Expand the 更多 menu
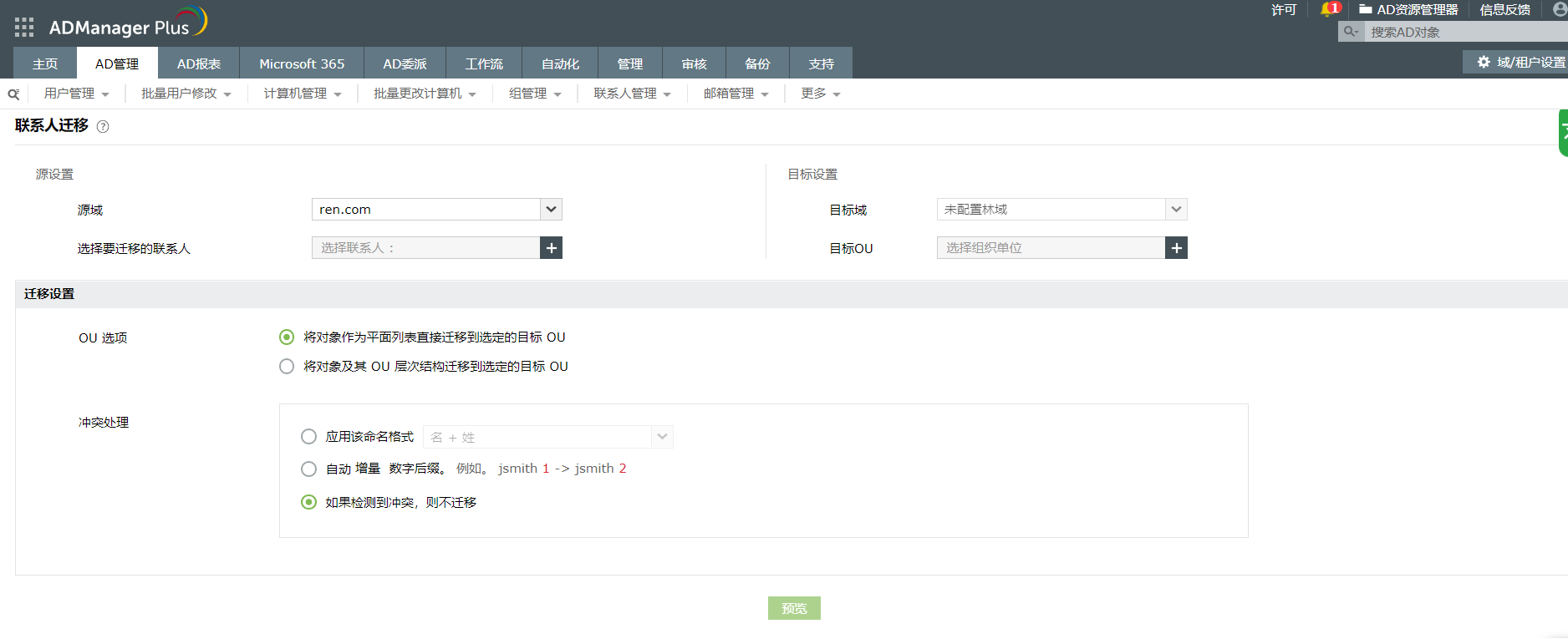Viewport: 1568px width, 639px height. pyautogui.click(x=820, y=94)
